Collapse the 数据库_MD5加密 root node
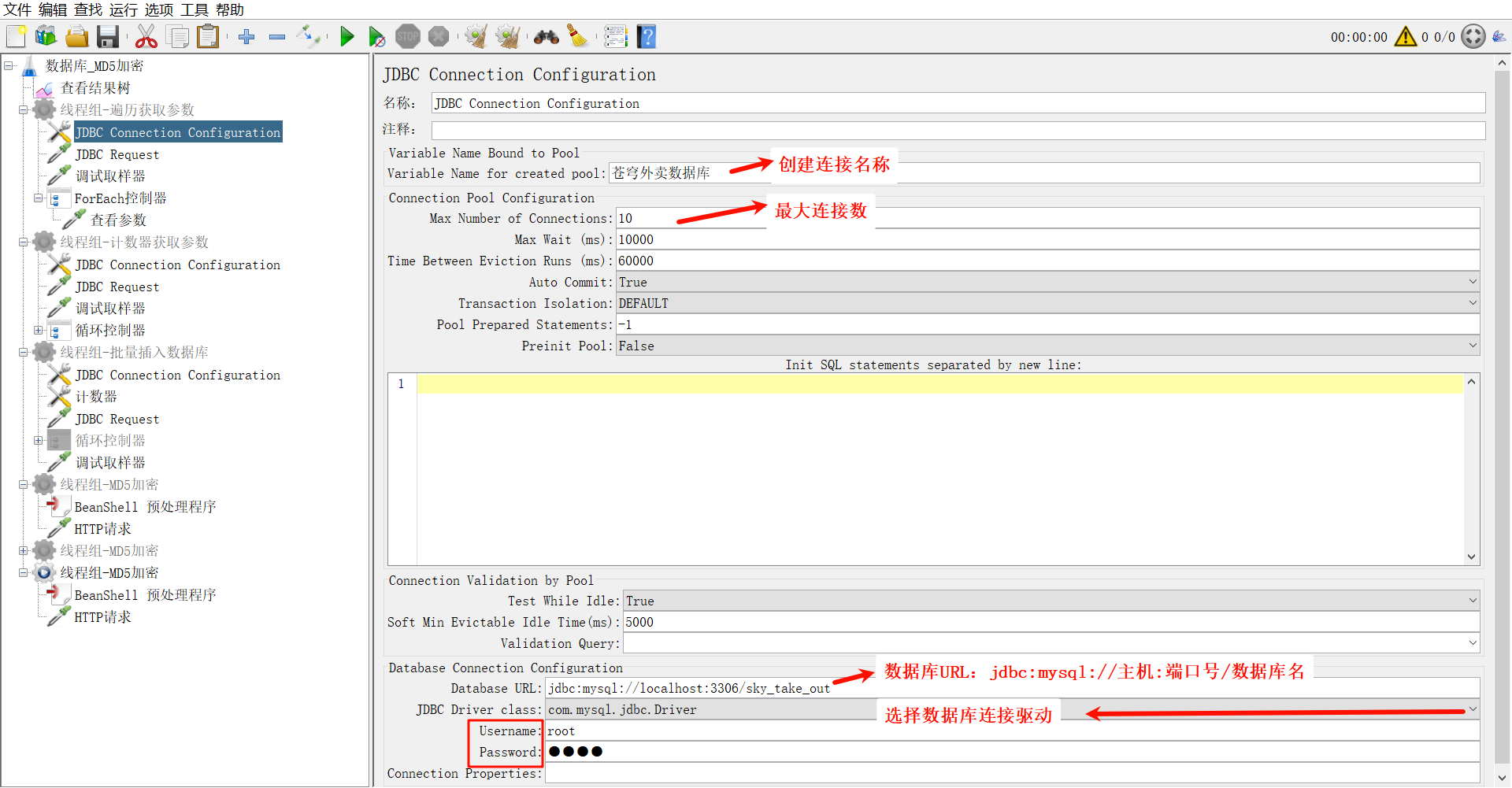1512x788 pixels. tap(9, 65)
